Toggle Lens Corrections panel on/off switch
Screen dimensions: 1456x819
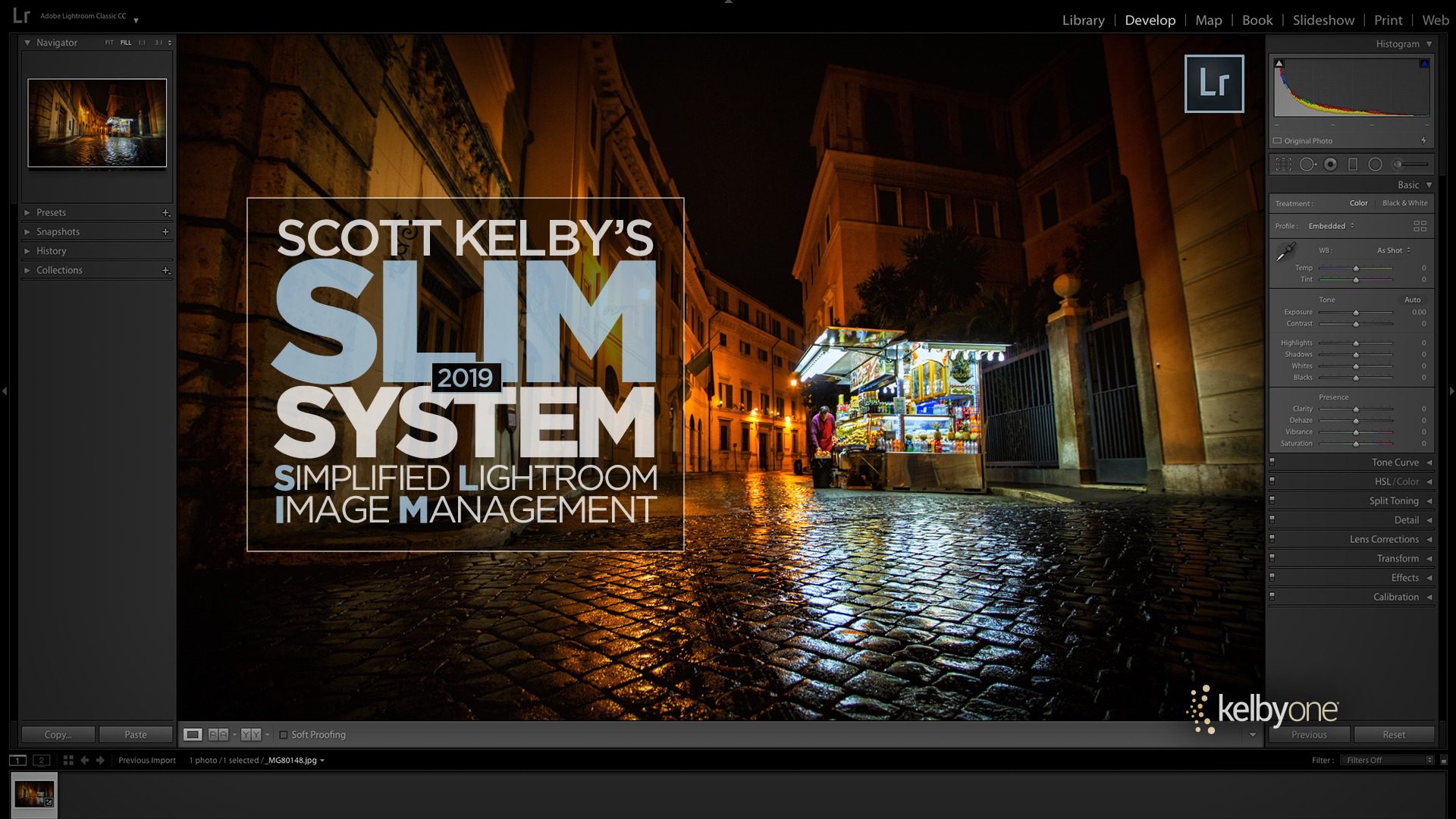click(x=1272, y=539)
